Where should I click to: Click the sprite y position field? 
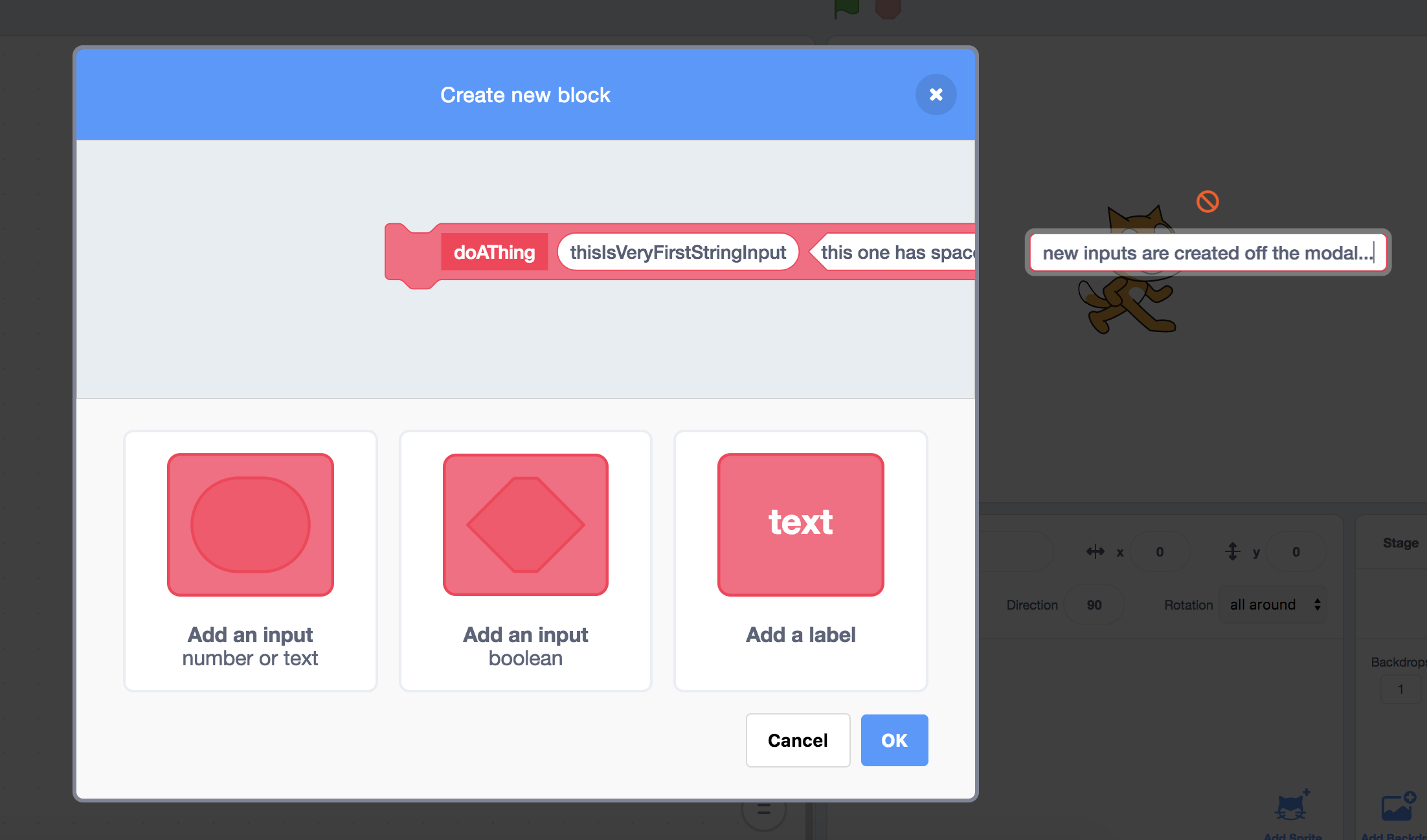[1296, 551]
